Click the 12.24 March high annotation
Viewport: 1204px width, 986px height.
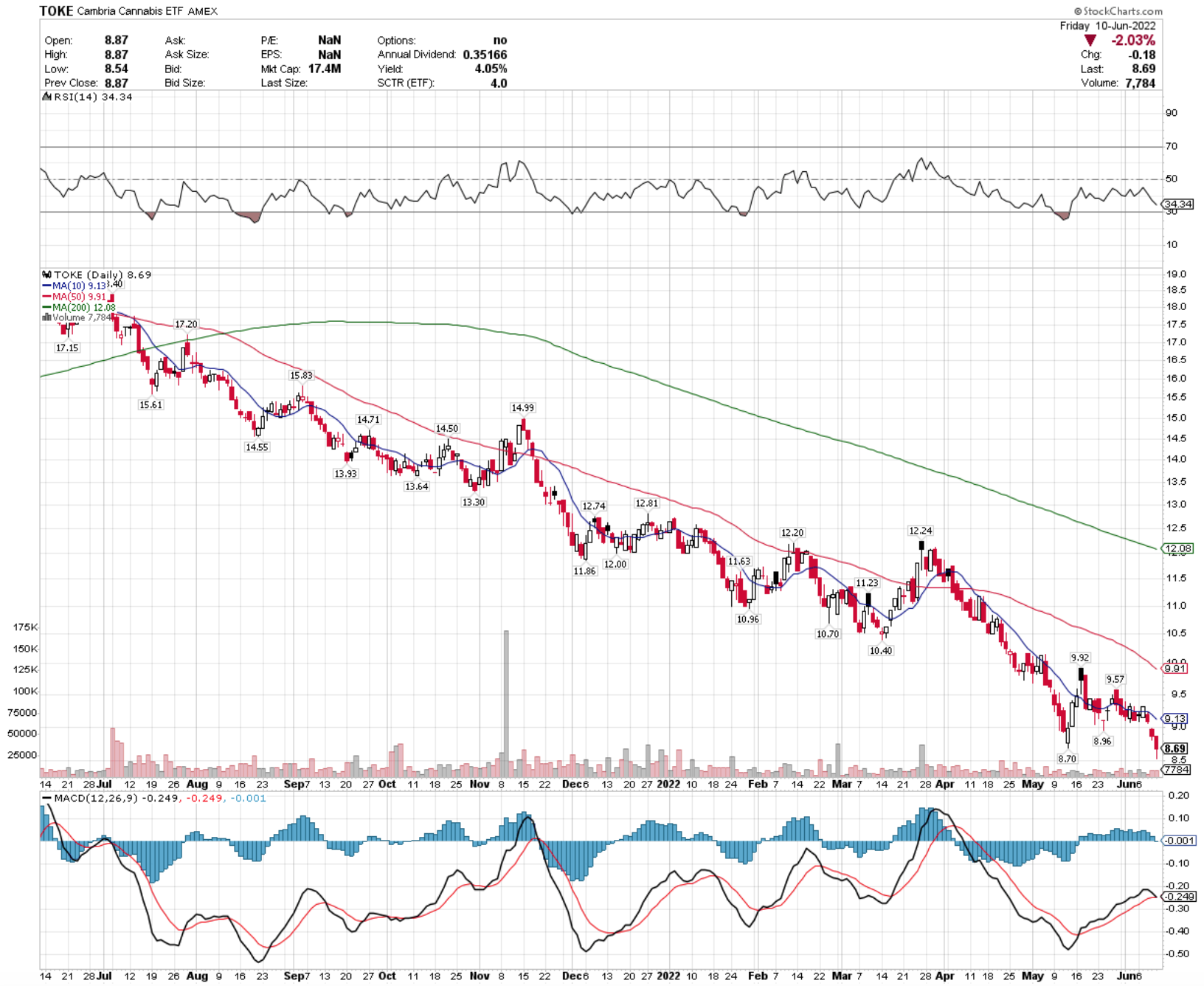pyautogui.click(x=920, y=531)
